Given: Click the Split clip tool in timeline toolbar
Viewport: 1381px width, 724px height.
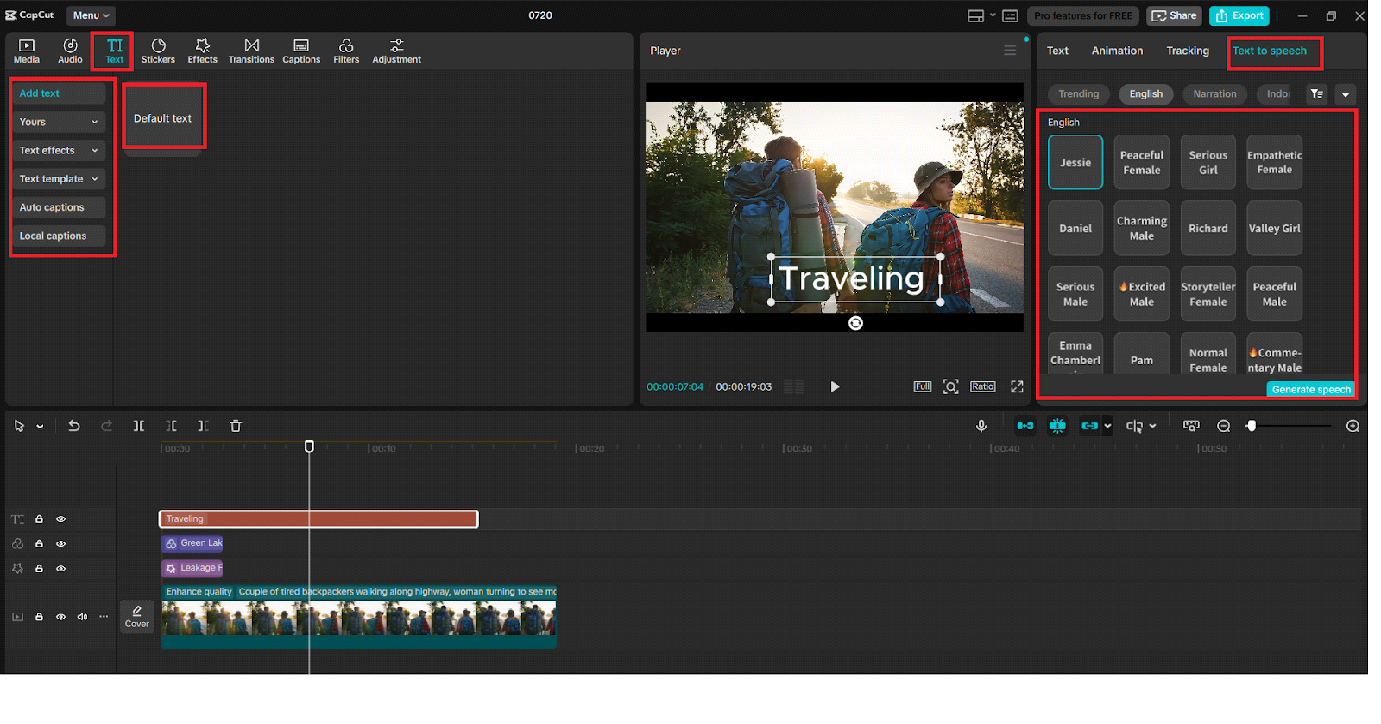Looking at the screenshot, I should tap(139, 426).
